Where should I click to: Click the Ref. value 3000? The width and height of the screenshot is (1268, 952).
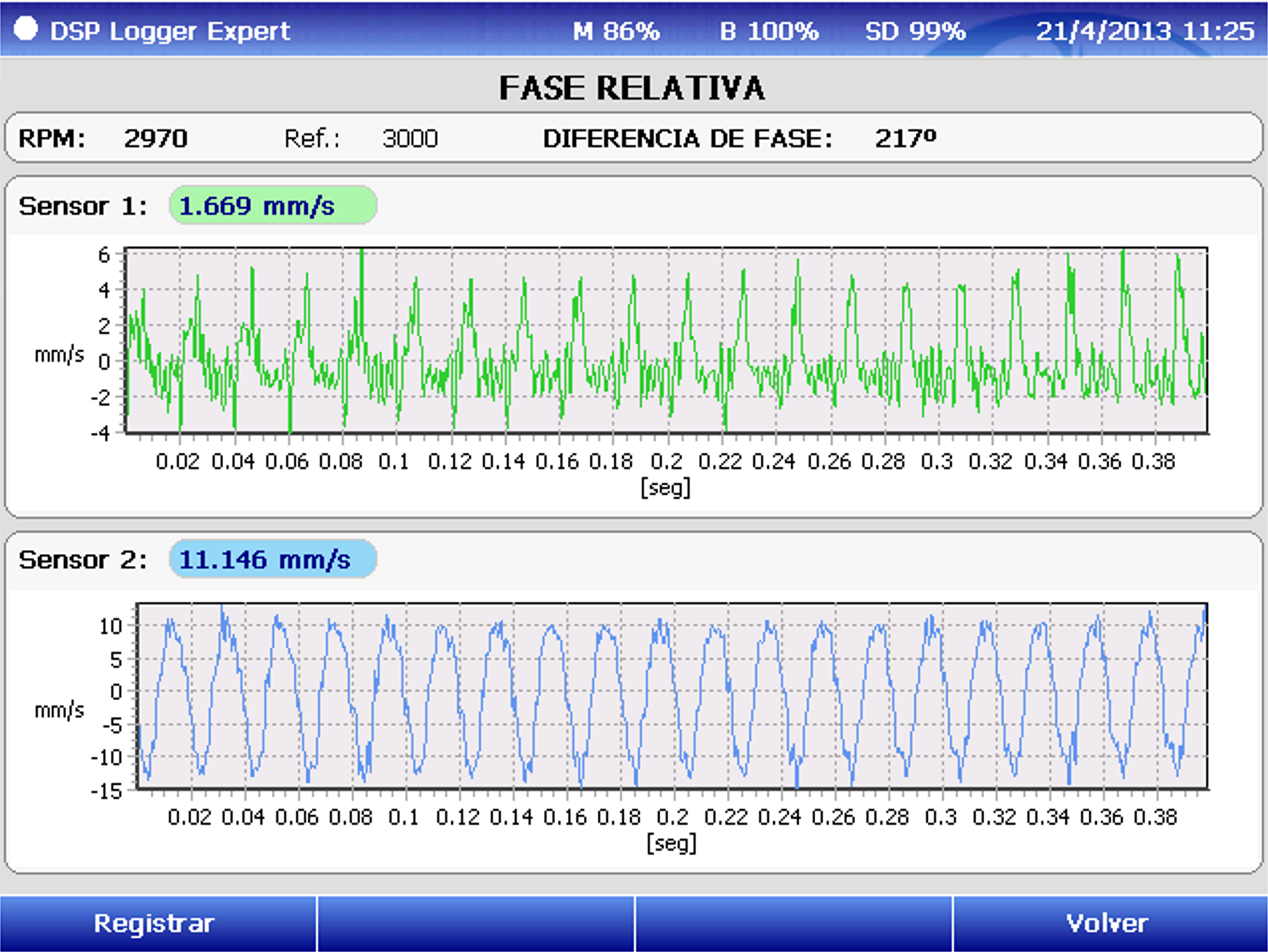[410, 139]
